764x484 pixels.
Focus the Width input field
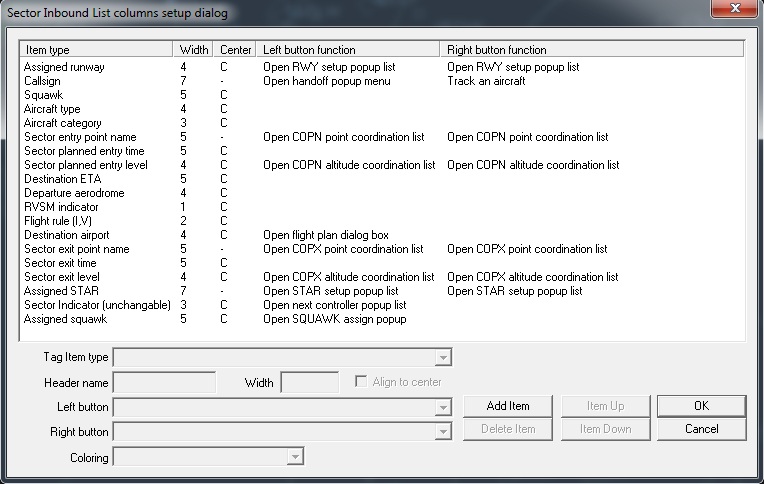[310, 383]
